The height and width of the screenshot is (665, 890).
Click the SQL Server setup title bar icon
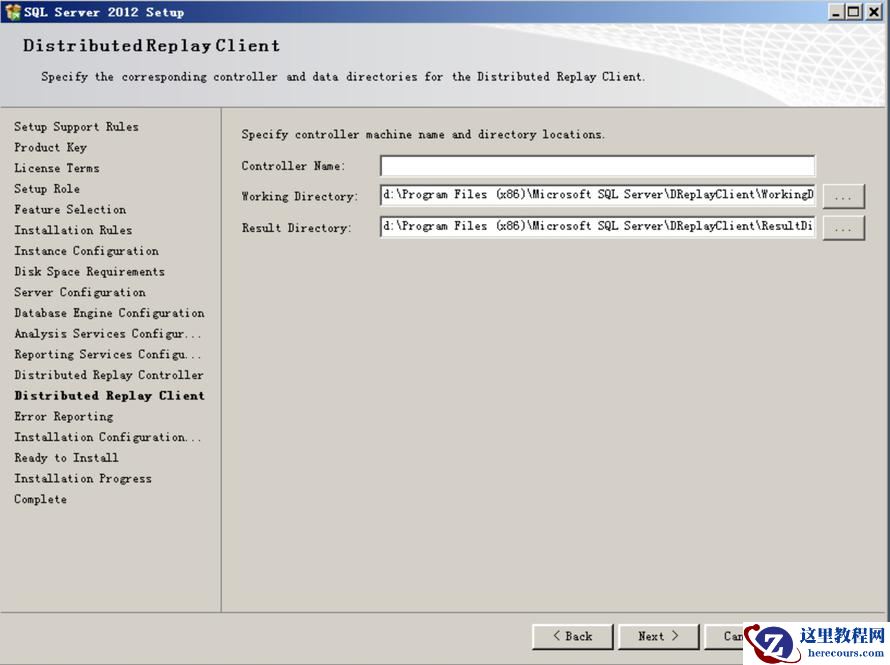(x=12, y=12)
